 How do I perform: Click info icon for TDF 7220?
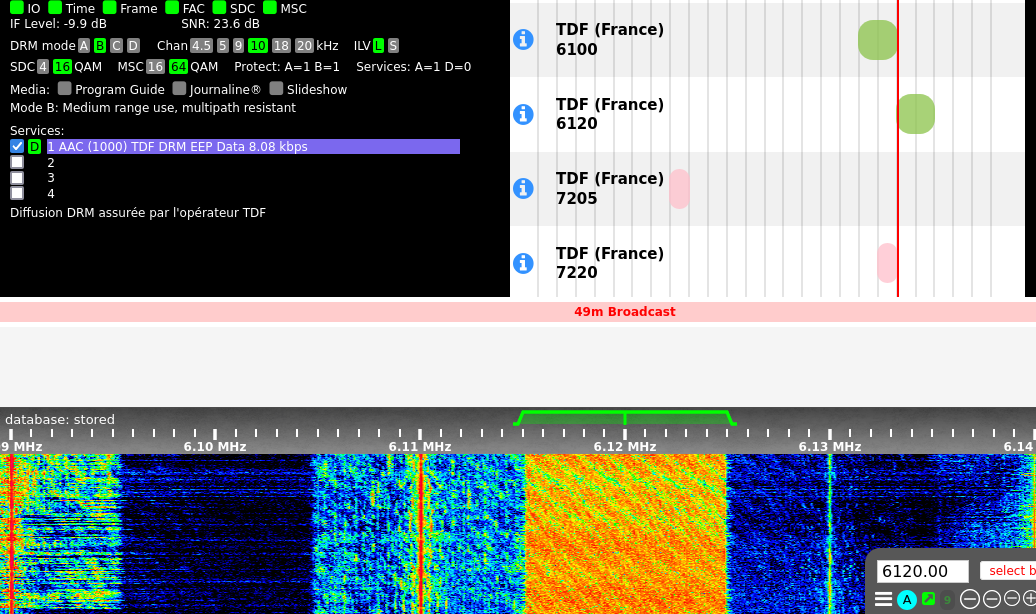523,263
